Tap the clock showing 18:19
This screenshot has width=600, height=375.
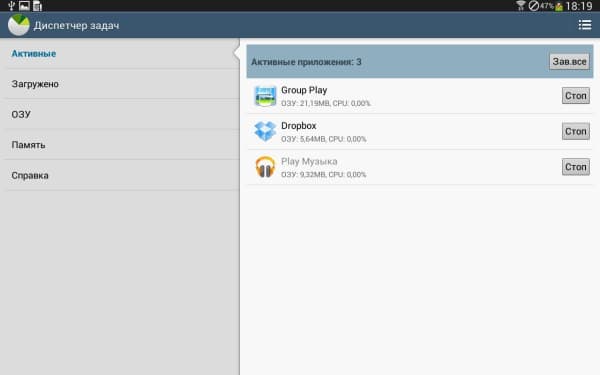pyautogui.click(x=579, y=6)
